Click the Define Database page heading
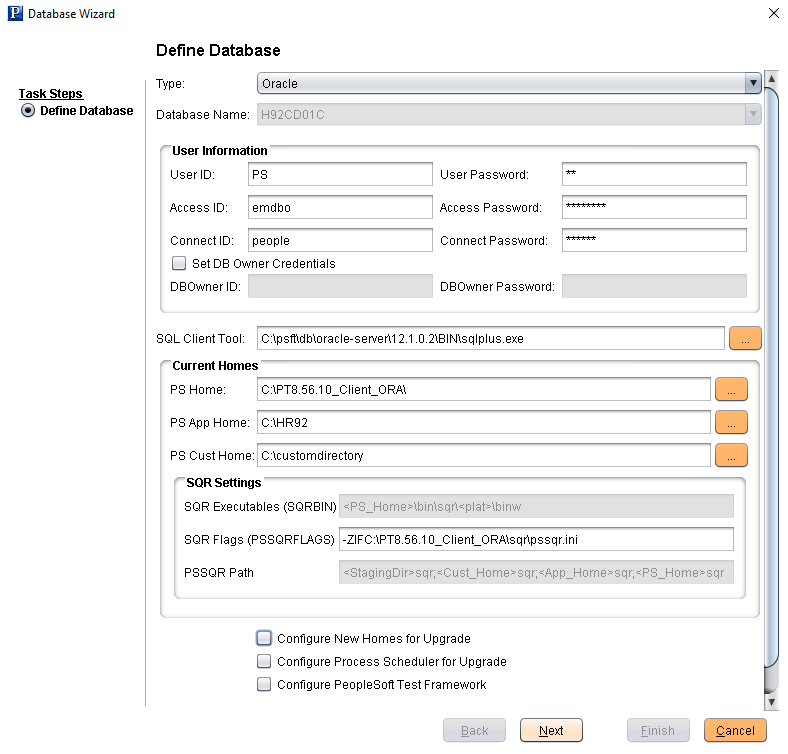This screenshot has width=788, height=754. (x=218, y=50)
